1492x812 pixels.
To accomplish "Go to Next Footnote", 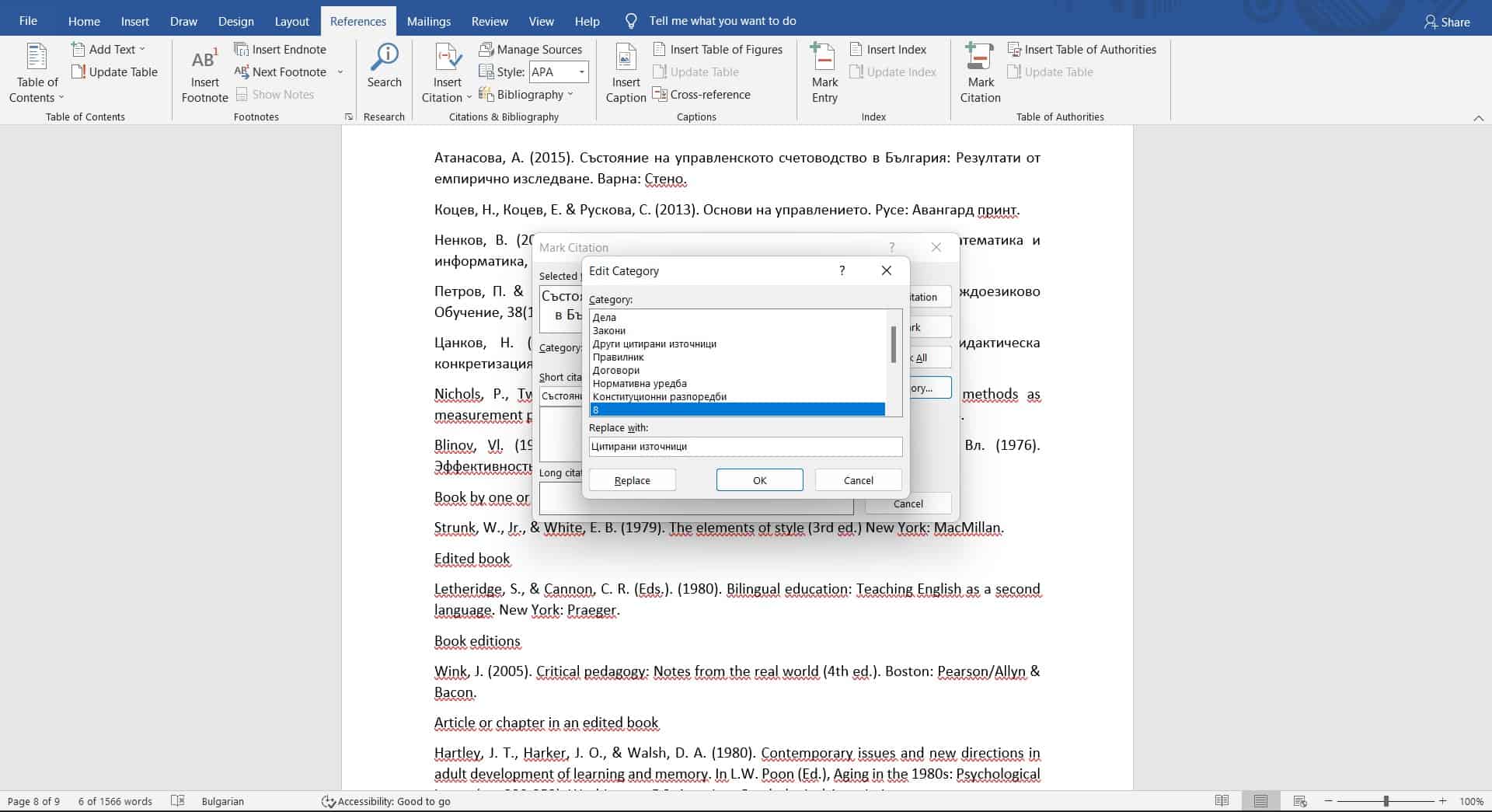I will tap(281, 71).
